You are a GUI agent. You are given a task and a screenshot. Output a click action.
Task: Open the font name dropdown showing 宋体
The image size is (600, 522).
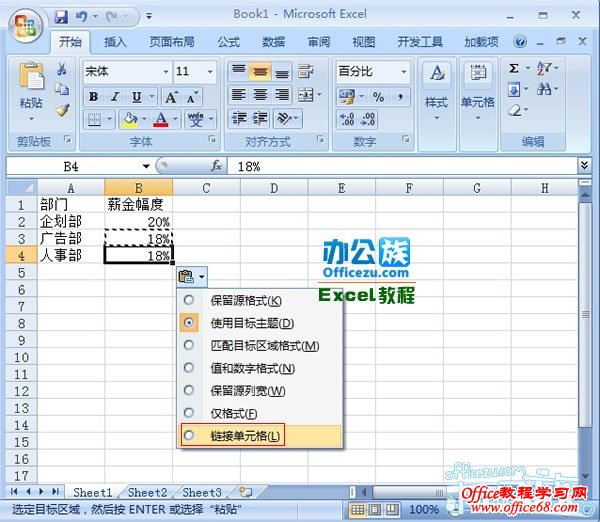(x=166, y=72)
